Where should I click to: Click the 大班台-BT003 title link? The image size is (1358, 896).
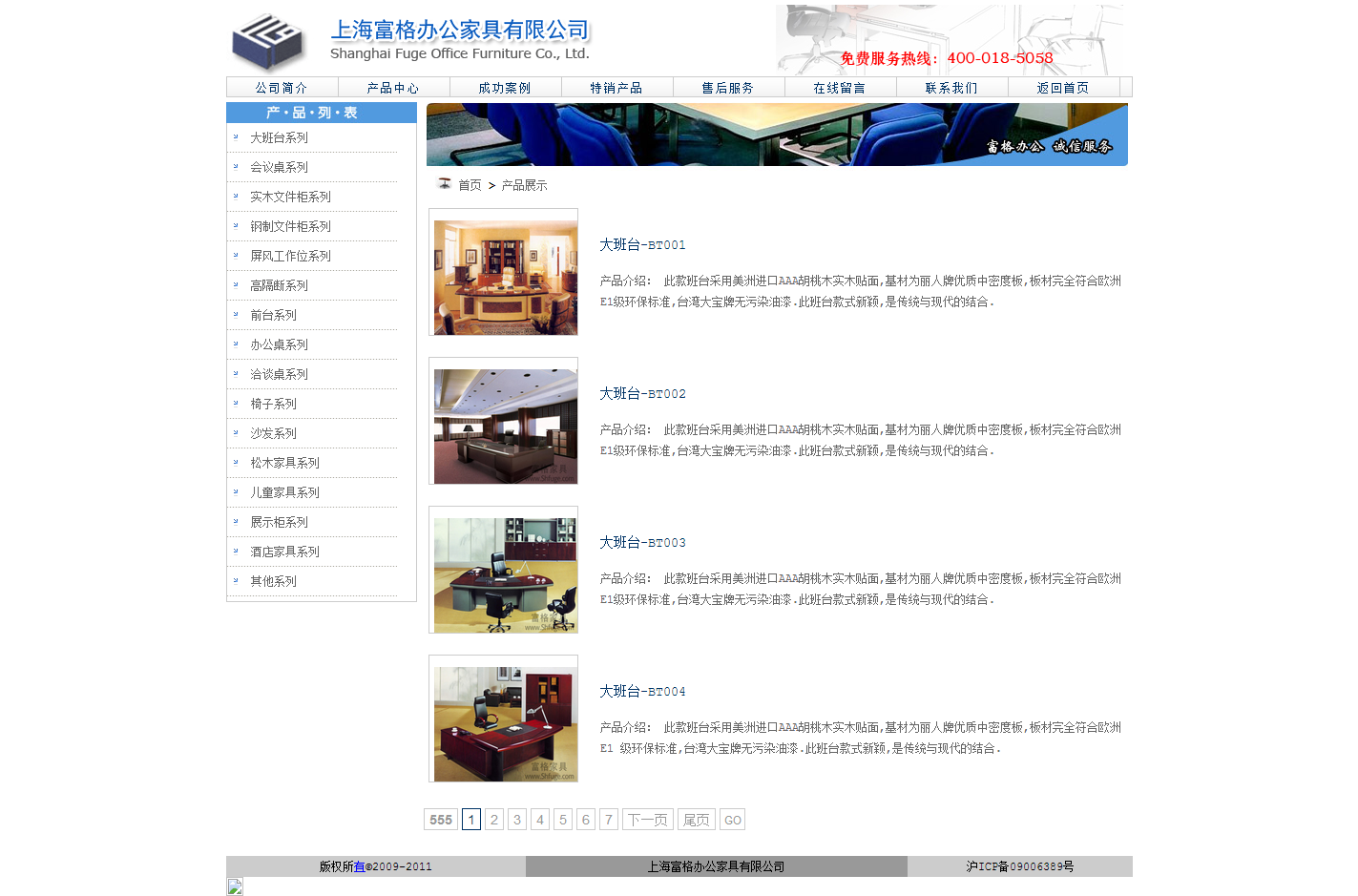pyautogui.click(x=642, y=543)
